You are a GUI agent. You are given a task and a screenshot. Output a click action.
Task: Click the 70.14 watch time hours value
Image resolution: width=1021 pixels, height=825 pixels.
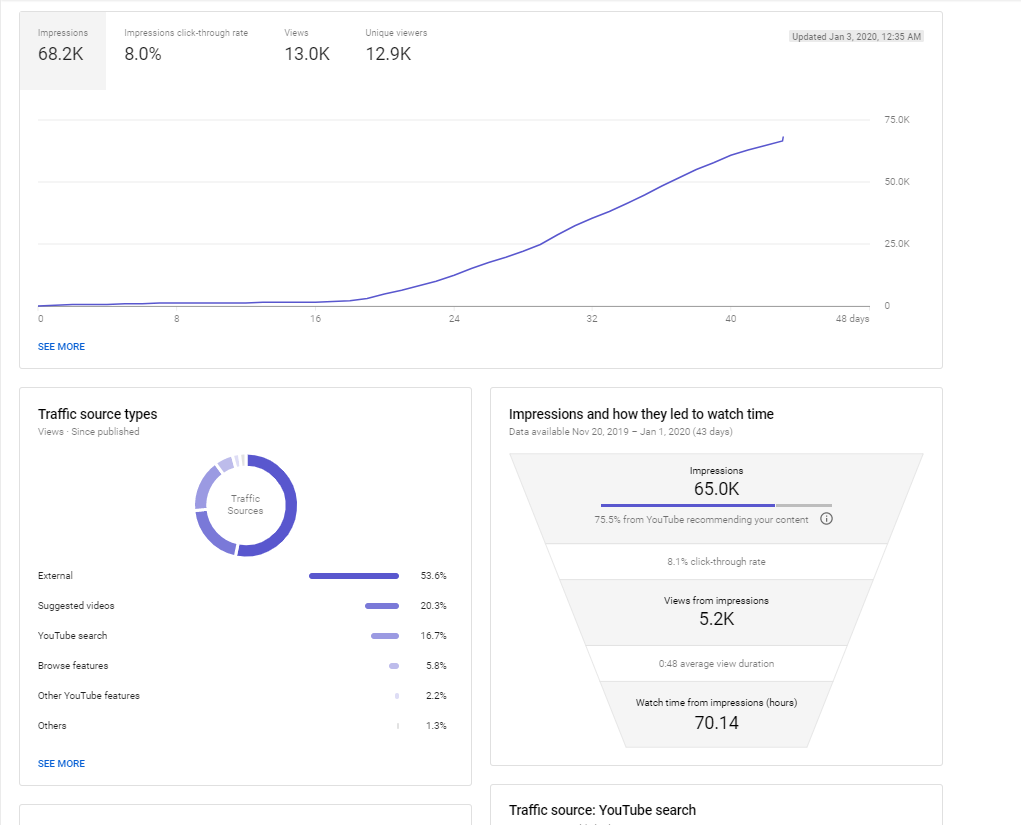[x=716, y=723]
